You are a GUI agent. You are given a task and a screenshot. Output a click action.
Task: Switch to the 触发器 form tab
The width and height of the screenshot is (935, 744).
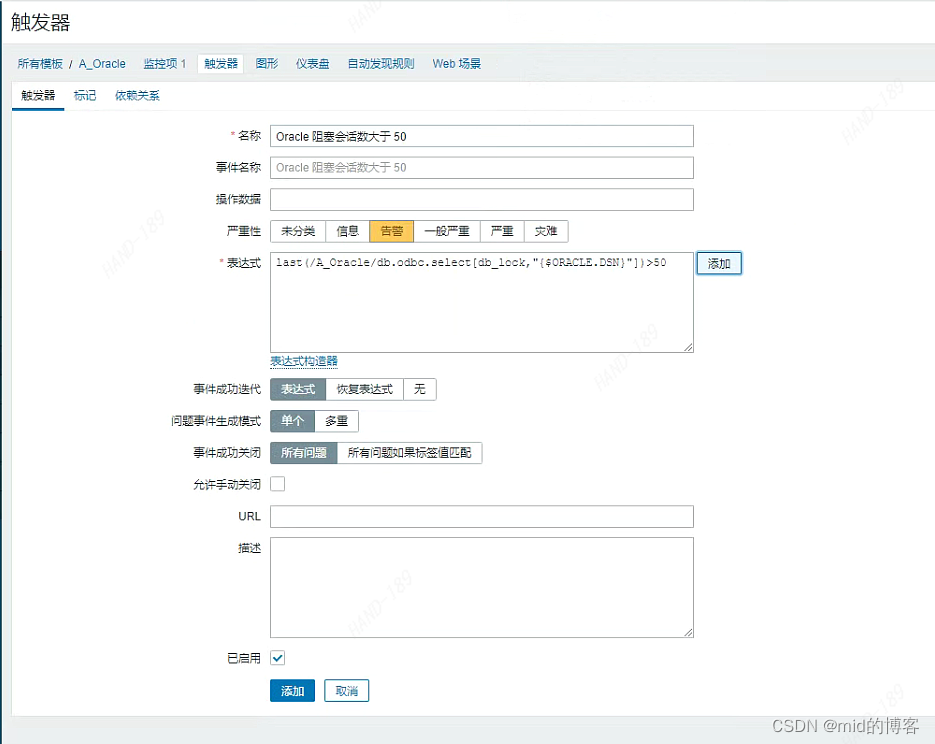point(38,95)
